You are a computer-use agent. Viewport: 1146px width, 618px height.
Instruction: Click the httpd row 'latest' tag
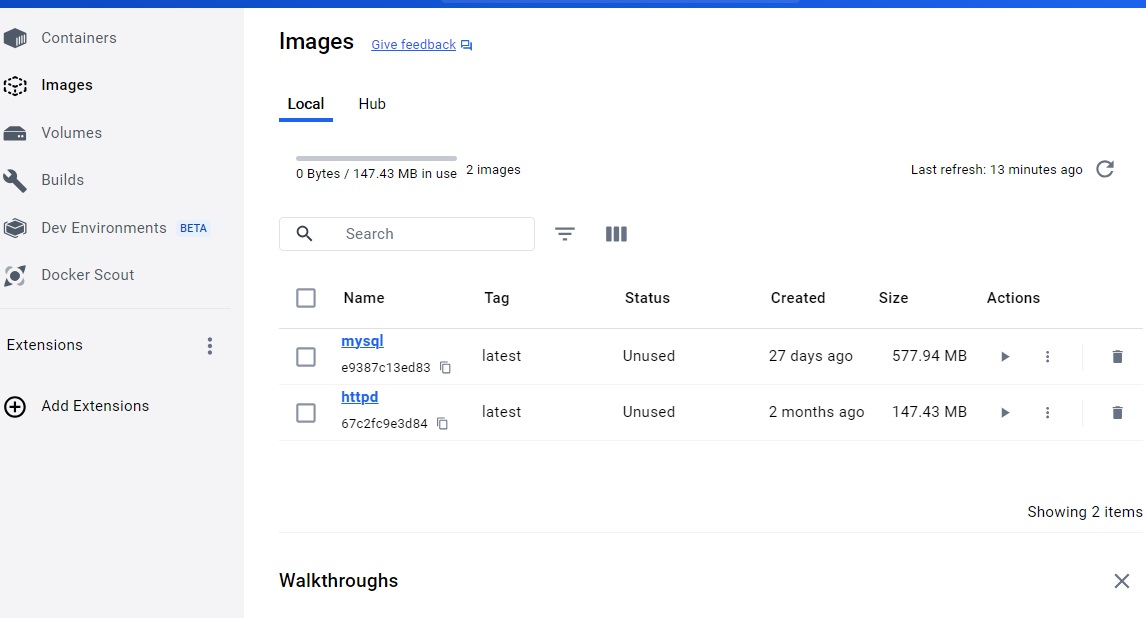coord(501,412)
